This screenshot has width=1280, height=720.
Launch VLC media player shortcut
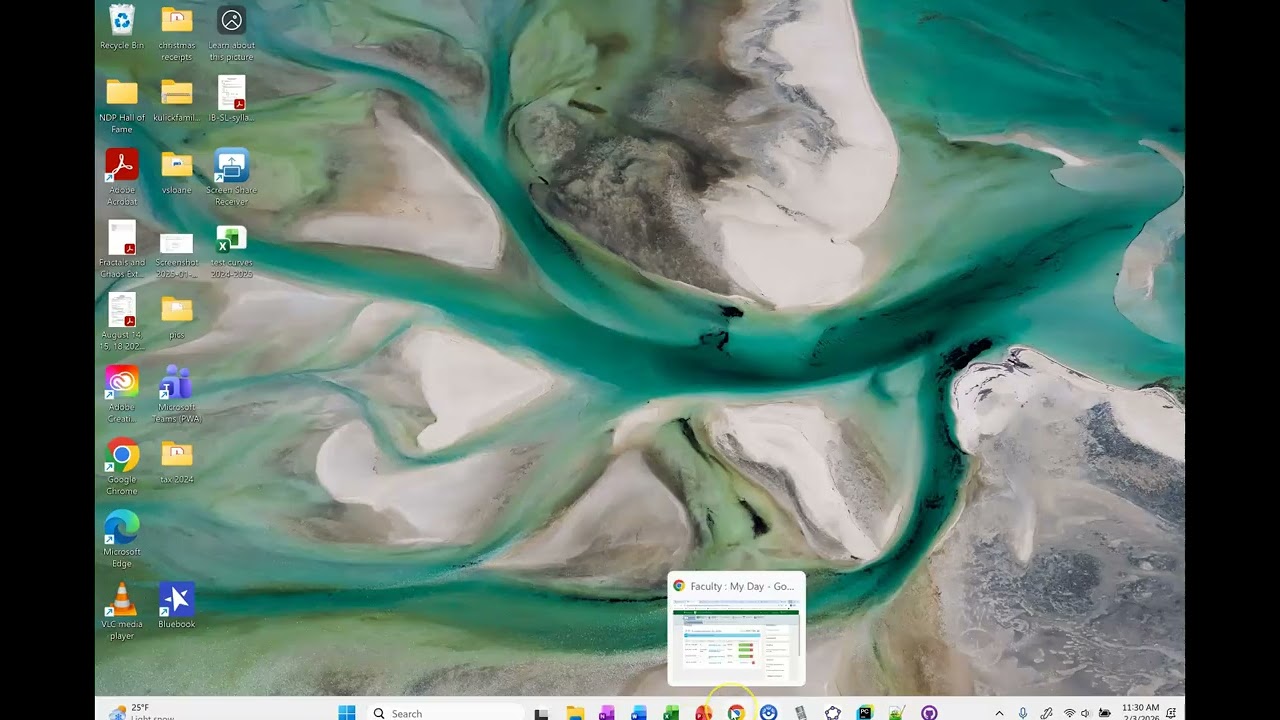pyautogui.click(x=122, y=610)
